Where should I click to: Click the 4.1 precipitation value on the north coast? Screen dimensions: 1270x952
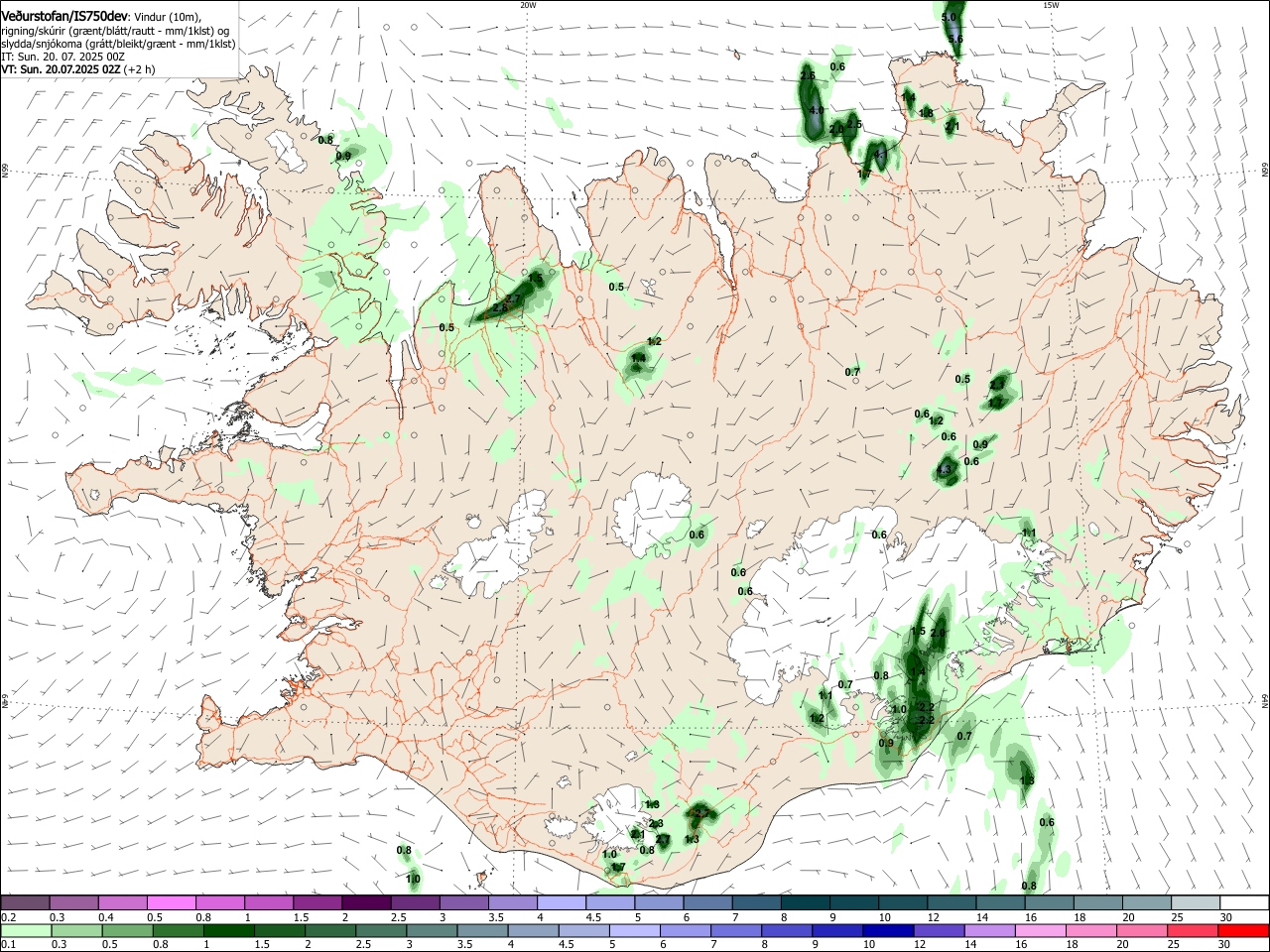click(x=879, y=154)
